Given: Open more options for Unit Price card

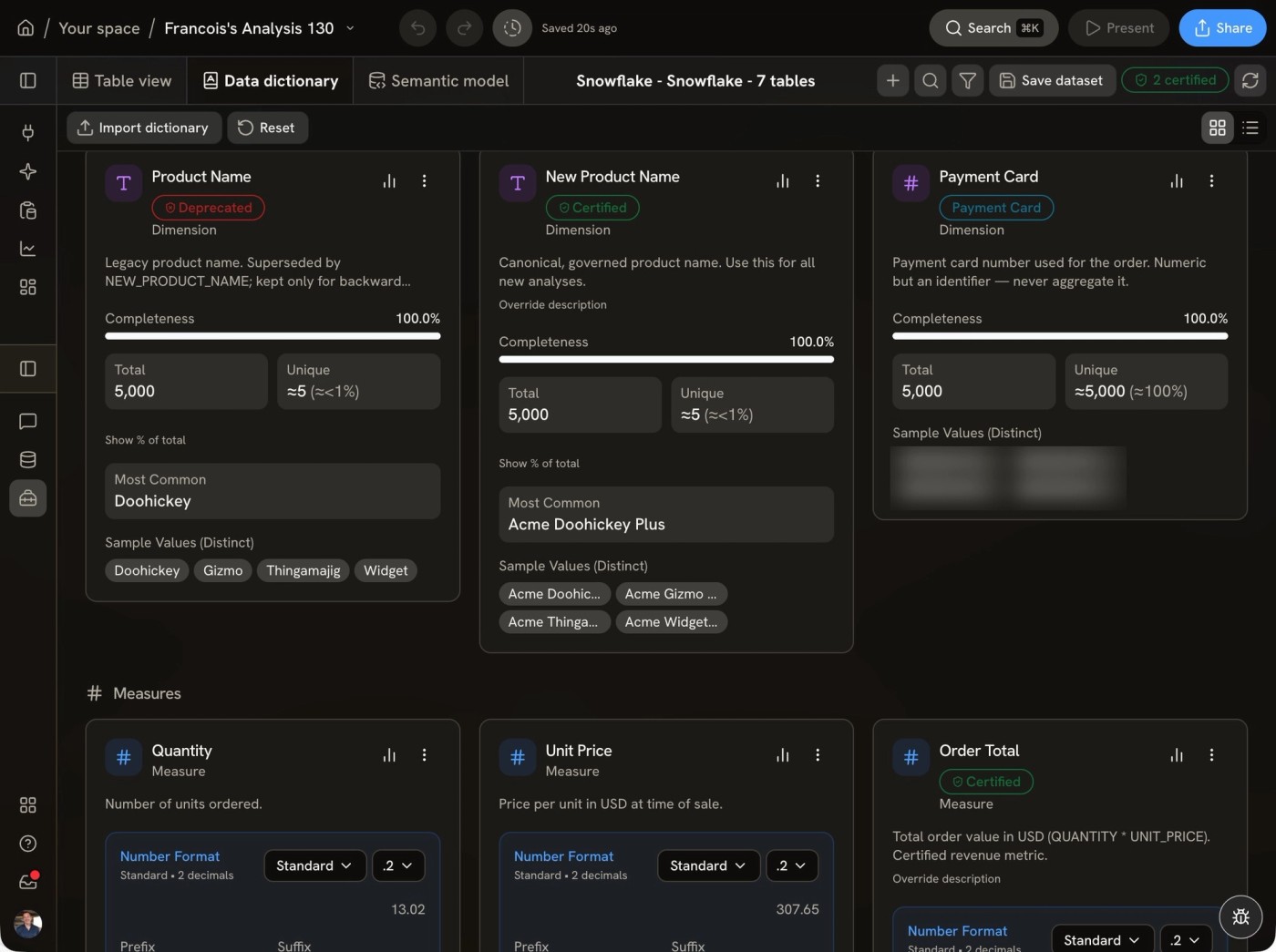Looking at the screenshot, I should pyautogui.click(x=818, y=755).
